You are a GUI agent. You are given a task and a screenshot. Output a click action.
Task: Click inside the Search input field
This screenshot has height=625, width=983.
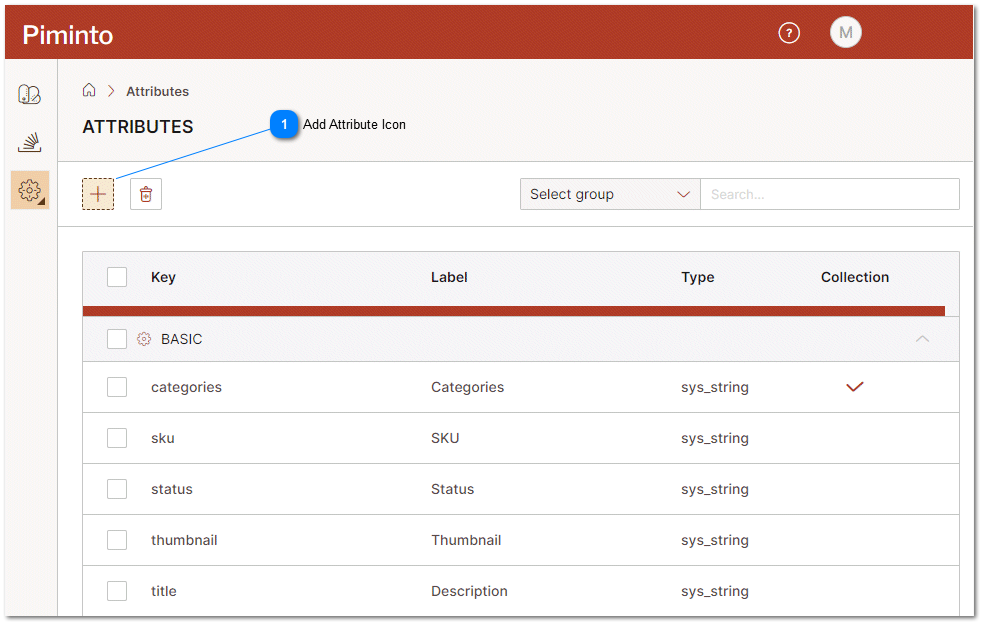click(830, 193)
